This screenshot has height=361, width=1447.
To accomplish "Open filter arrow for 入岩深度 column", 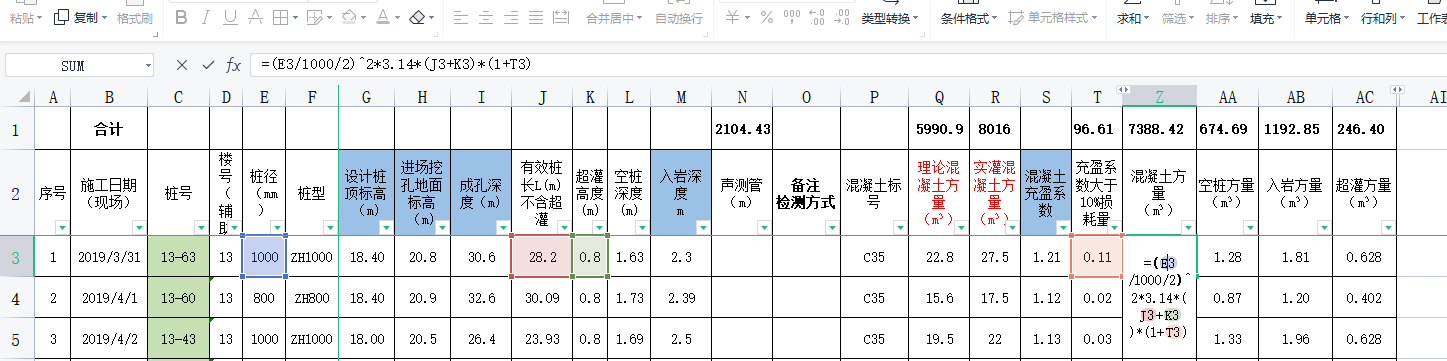I will [704, 228].
